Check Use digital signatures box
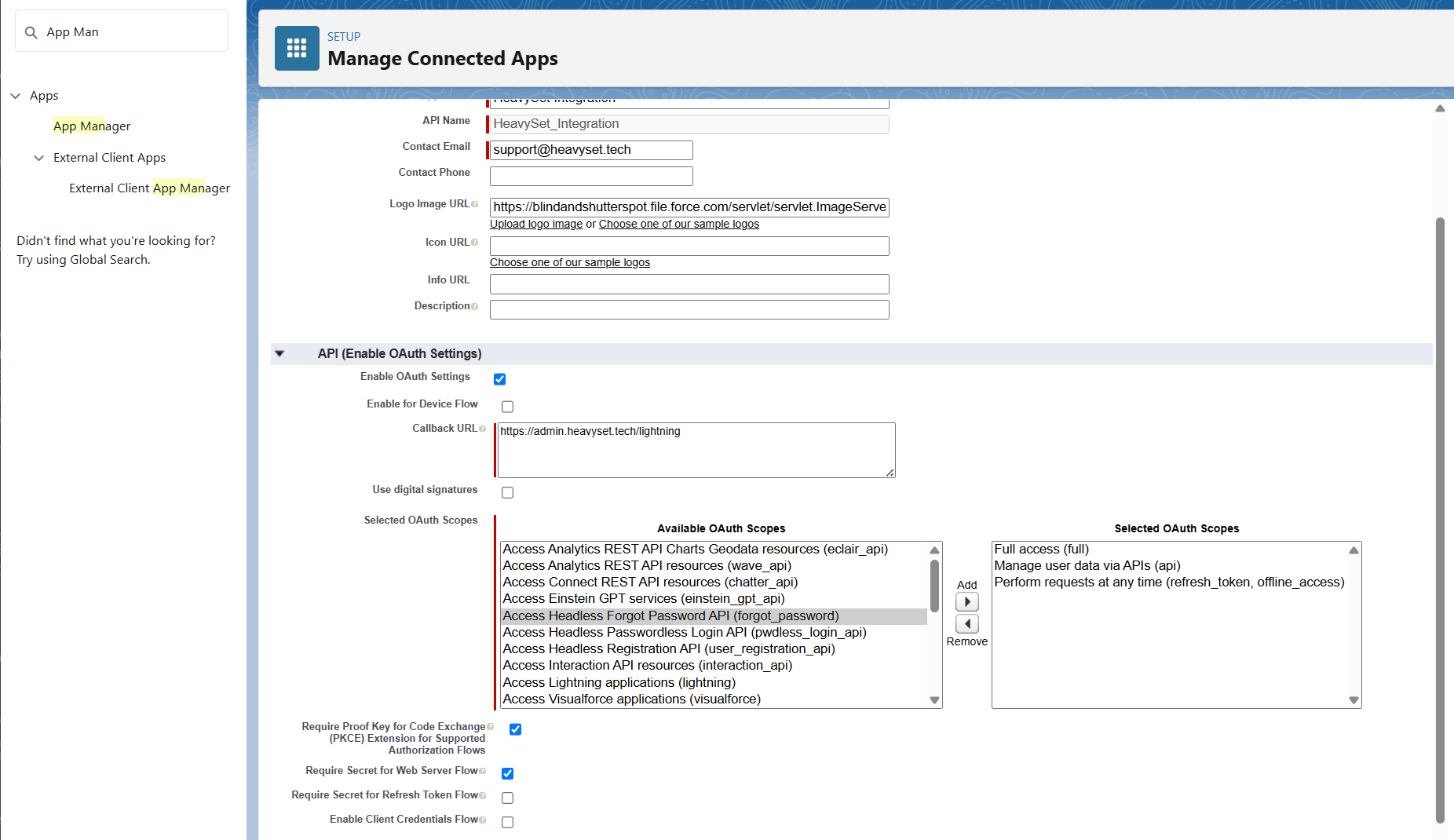The image size is (1454, 840). tap(507, 492)
